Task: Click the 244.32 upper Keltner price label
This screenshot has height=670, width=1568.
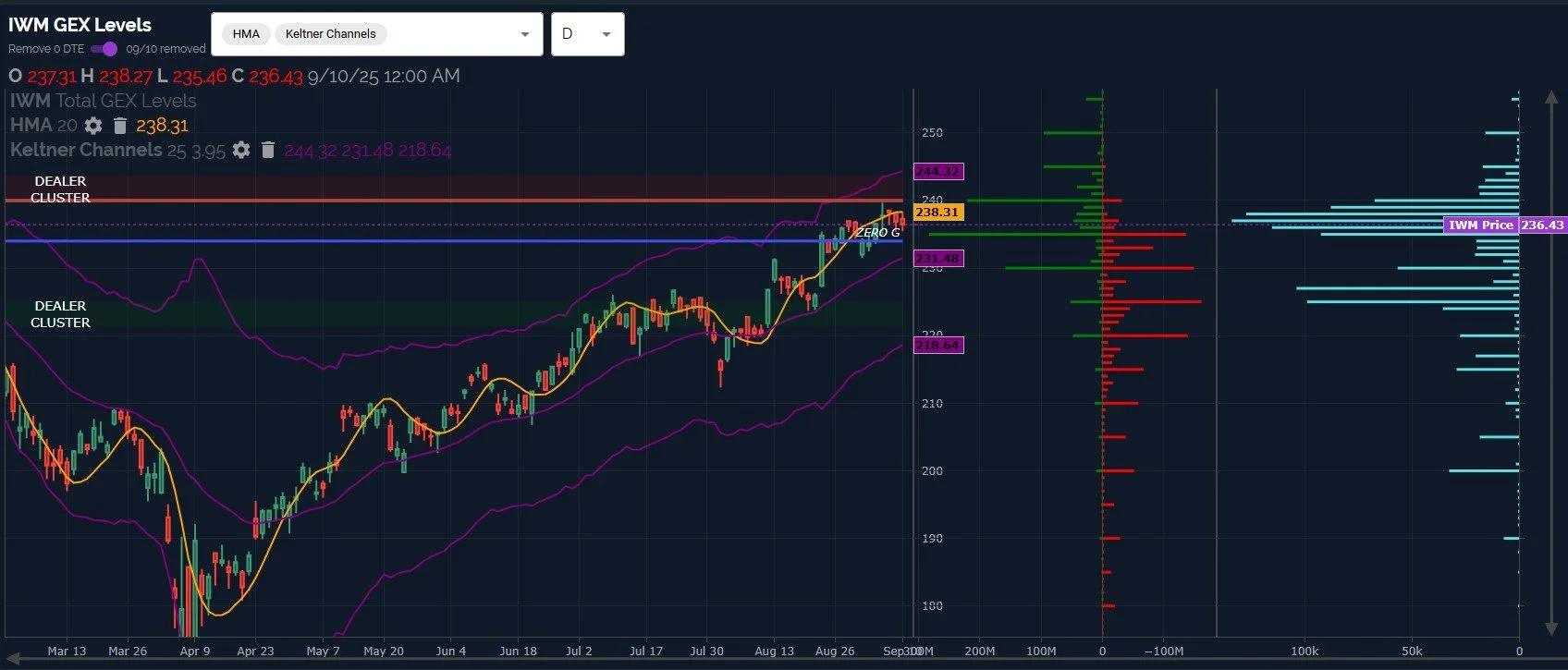Action: 938,171
